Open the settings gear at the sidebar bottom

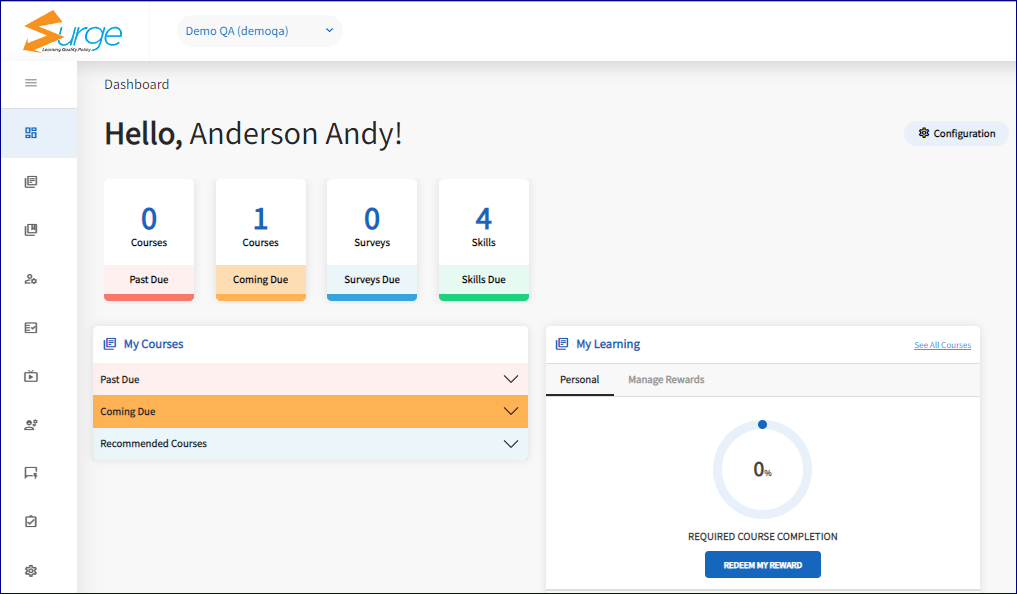point(30,570)
